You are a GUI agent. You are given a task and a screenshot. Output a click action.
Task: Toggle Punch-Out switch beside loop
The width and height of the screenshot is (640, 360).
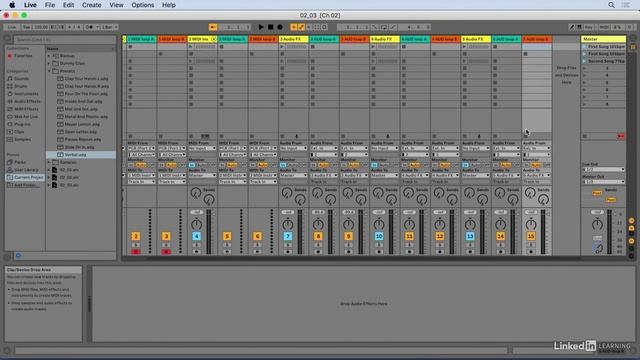click(x=393, y=27)
